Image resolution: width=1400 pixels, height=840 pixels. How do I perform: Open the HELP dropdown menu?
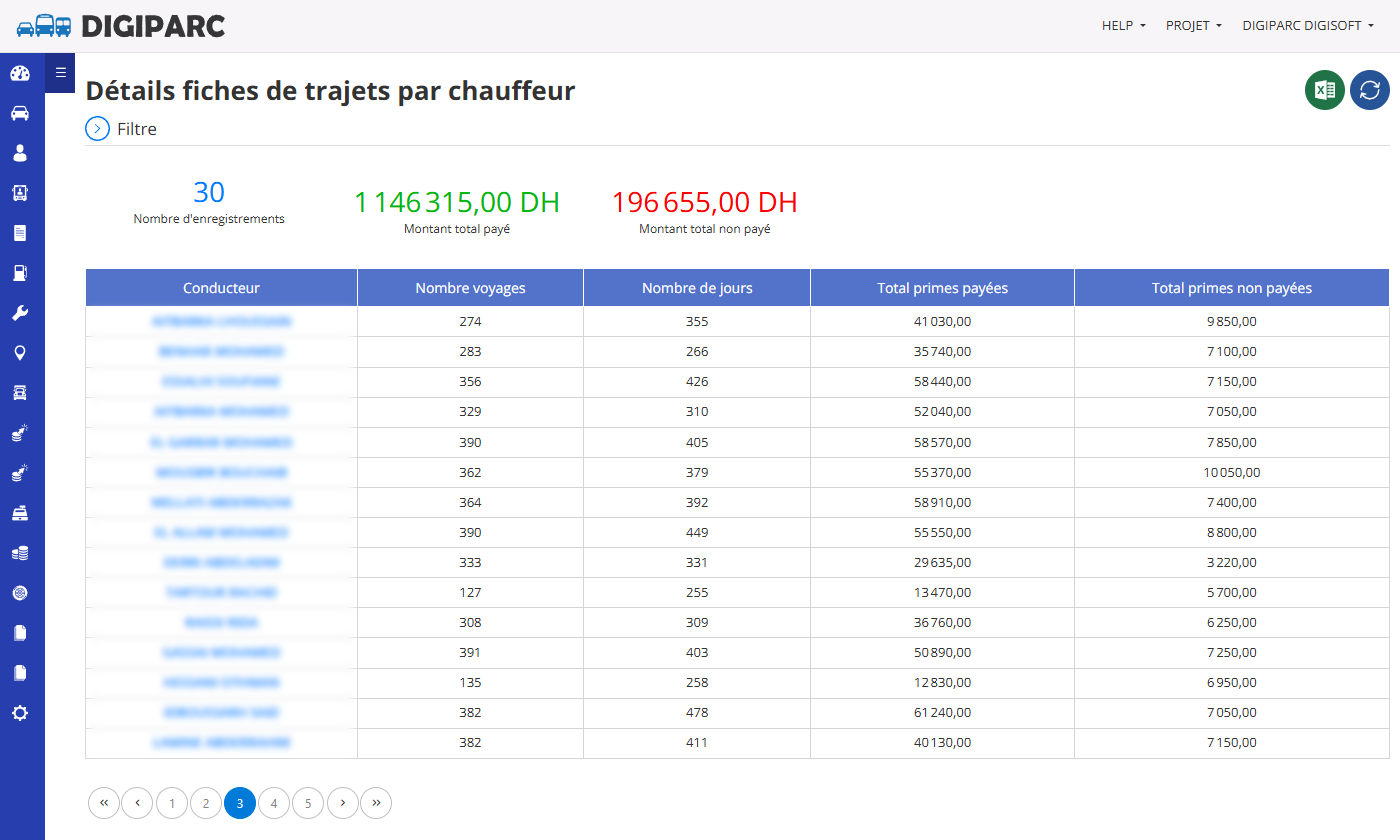tap(1124, 26)
